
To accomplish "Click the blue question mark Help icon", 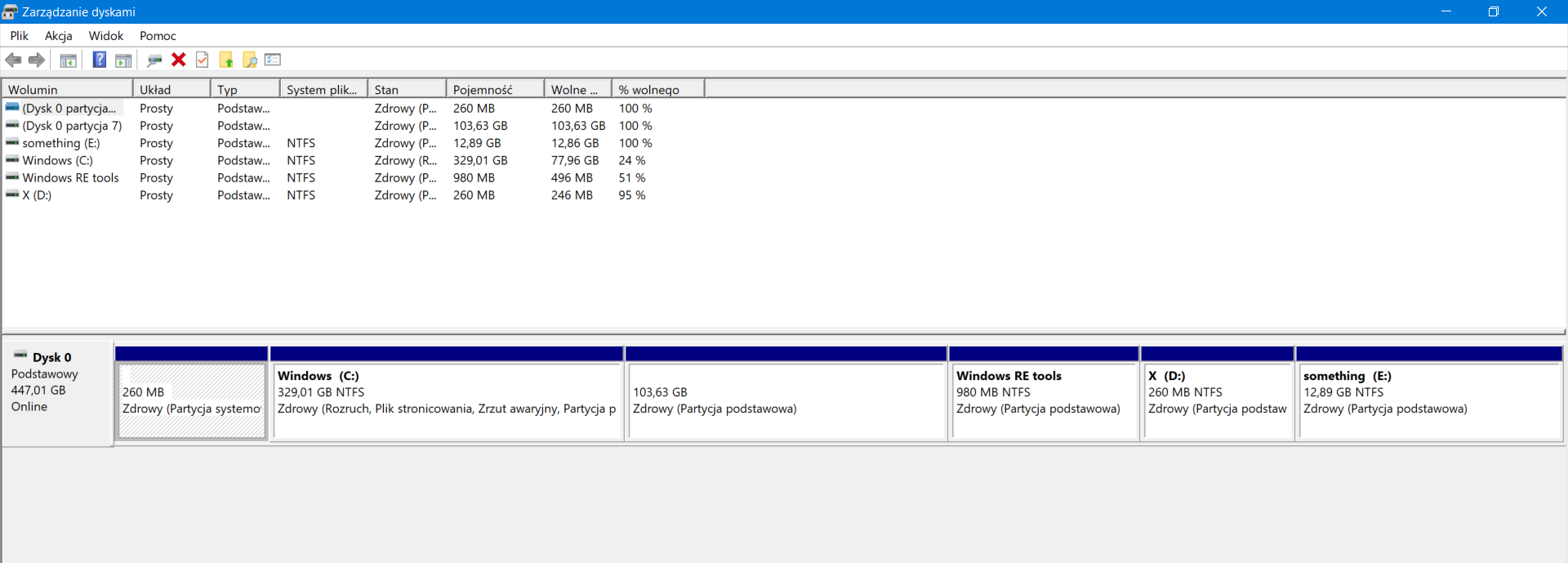I will (x=99, y=60).
